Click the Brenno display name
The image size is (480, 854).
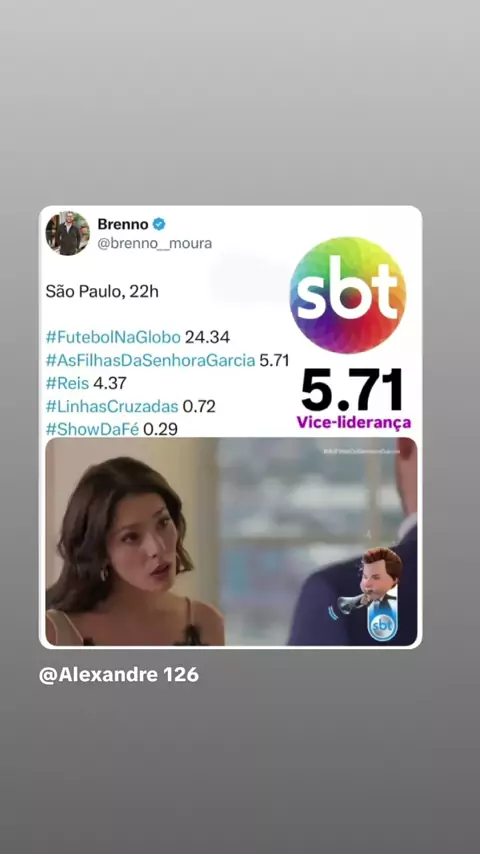pyautogui.click(x=123, y=224)
